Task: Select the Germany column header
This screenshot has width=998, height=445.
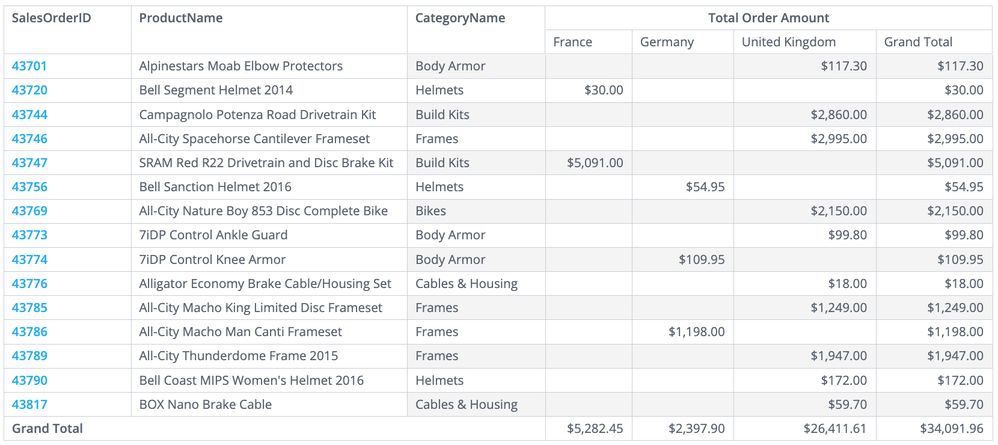Action: [x=666, y=42]
